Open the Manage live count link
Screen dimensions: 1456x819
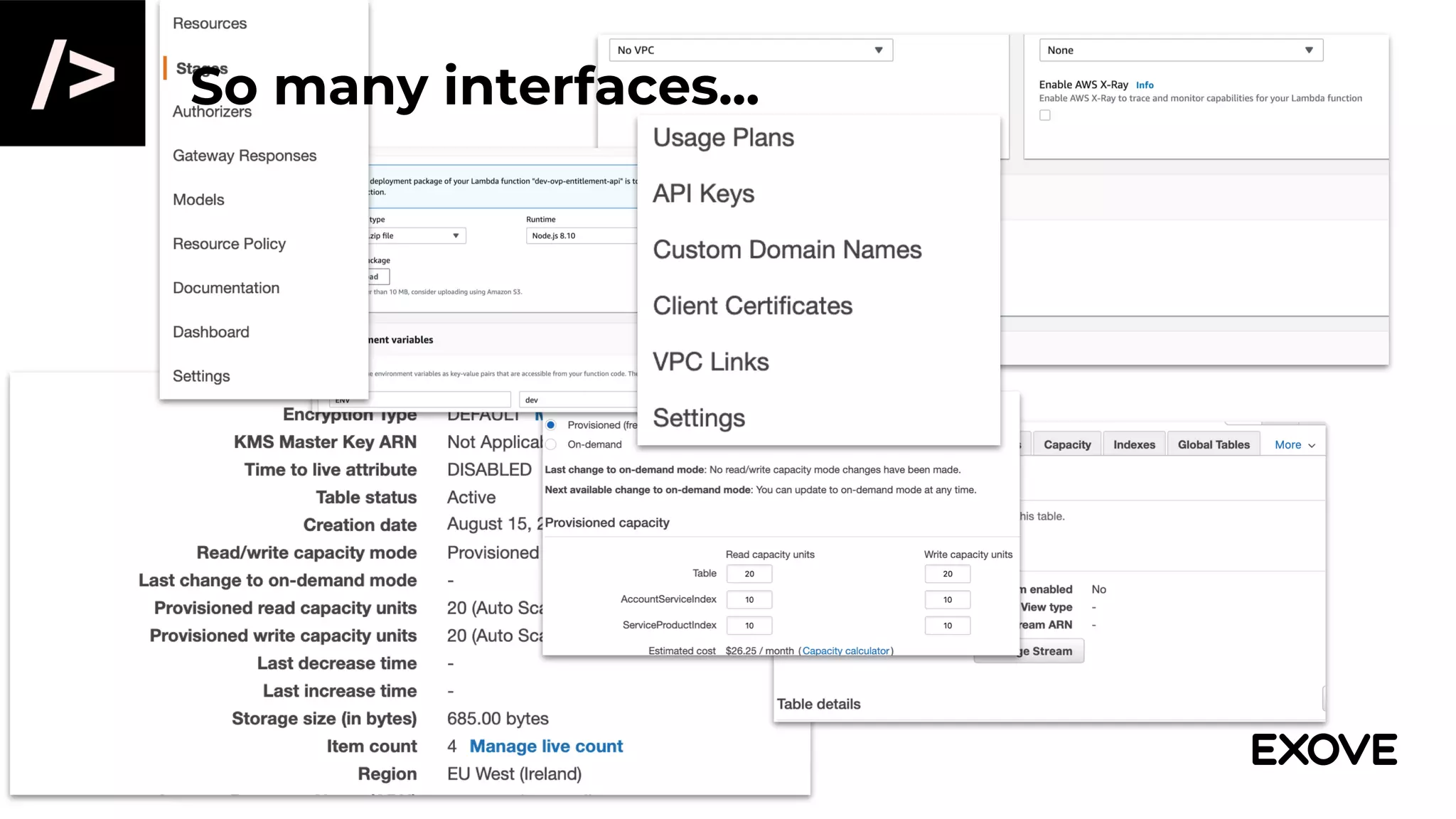(546, 746)
